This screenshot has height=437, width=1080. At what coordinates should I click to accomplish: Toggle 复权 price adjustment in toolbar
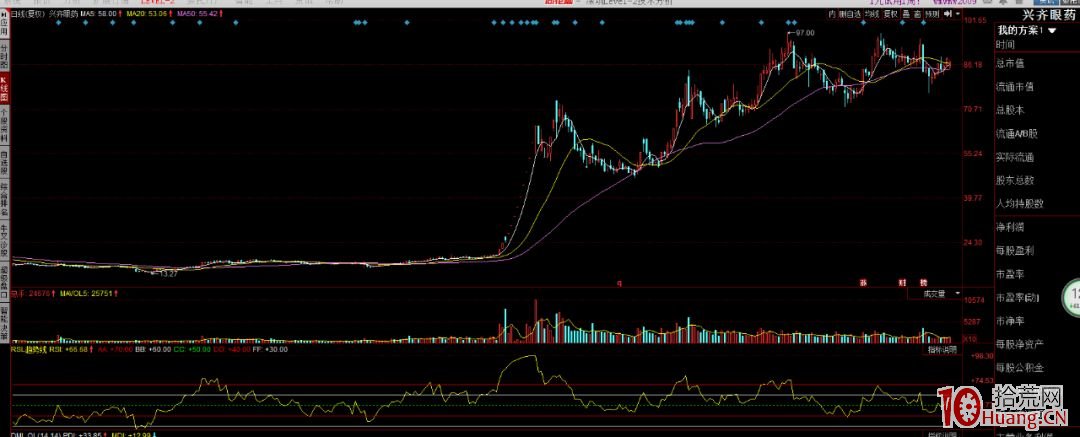point(891,14)
